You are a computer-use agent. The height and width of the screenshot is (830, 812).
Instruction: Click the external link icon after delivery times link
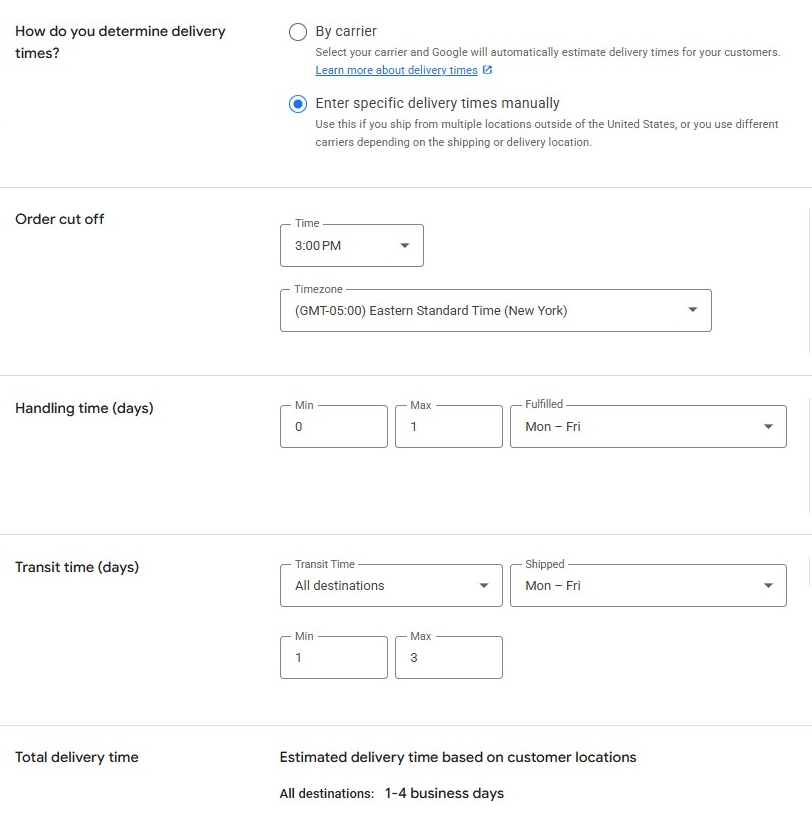487,70
